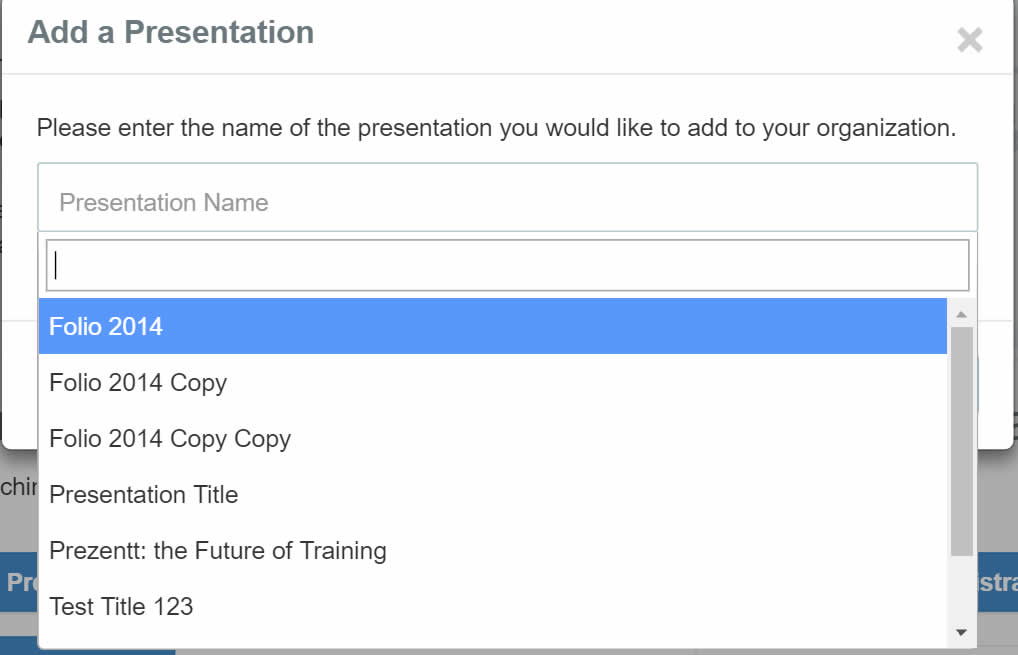Choose Folio 2014 Copy from list

pyautogui.click(x=493, y=382)
